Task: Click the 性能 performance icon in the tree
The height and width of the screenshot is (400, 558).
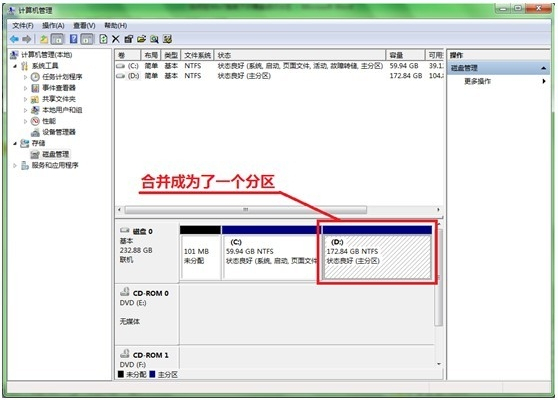Action: pyautogui.click(x=35, y=121)
